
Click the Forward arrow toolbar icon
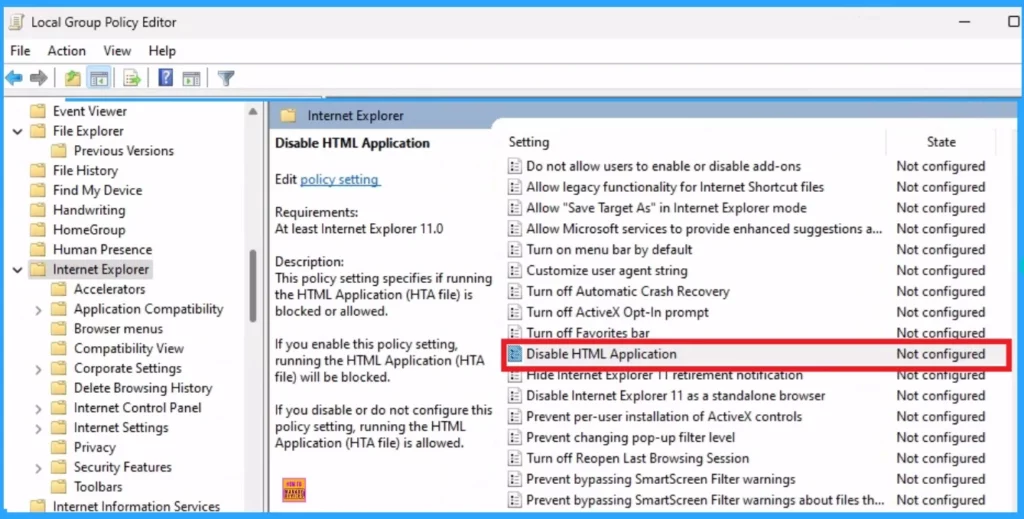(39, 78)
